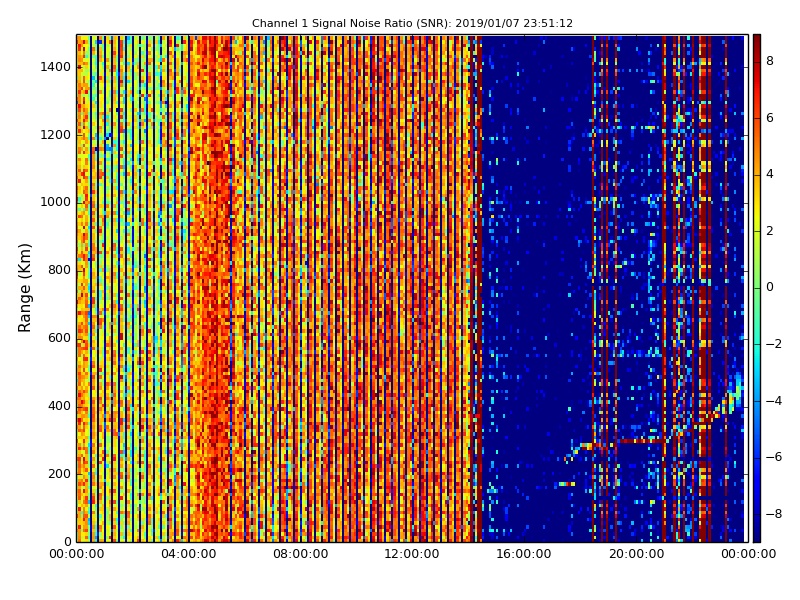The width and height of the screenshot is (800, 600).
Task: Click the 800 tick label on range axis
Action: 60,270
